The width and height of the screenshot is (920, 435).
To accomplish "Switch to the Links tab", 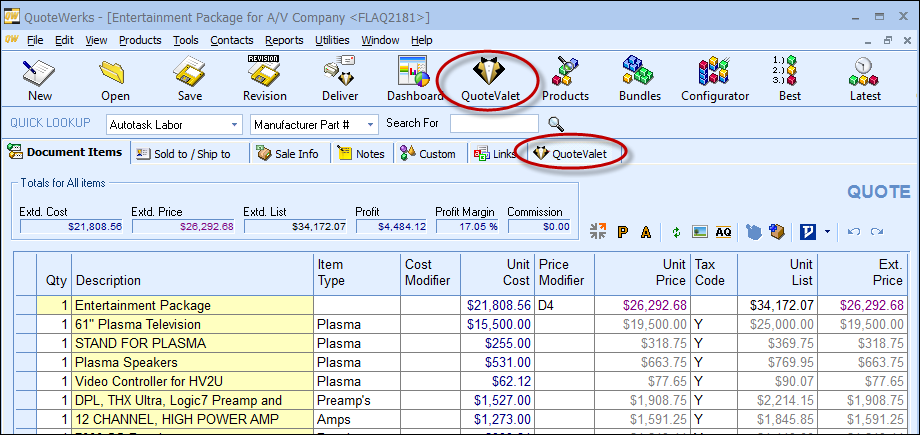I will [x=495, y=154].
